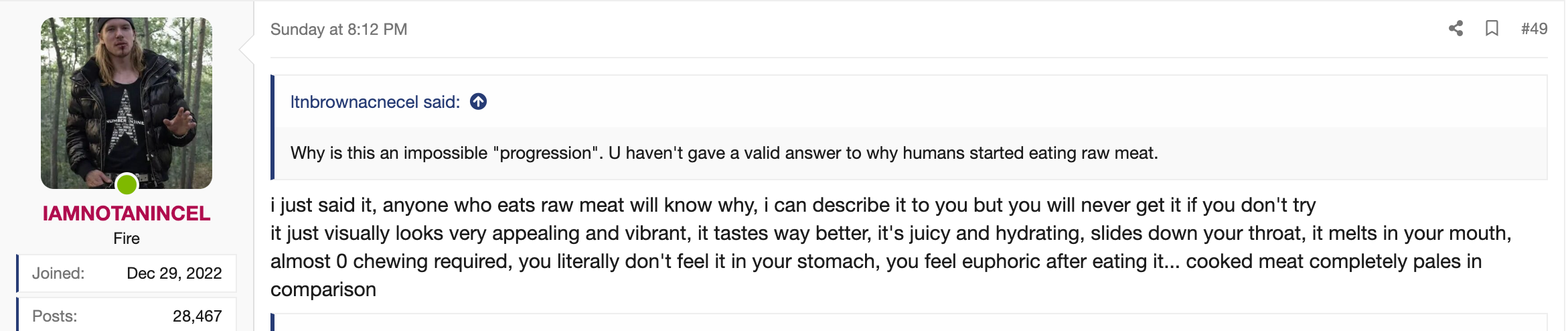Click the post's speech-bubble pointer arrow

coord(246,49)
